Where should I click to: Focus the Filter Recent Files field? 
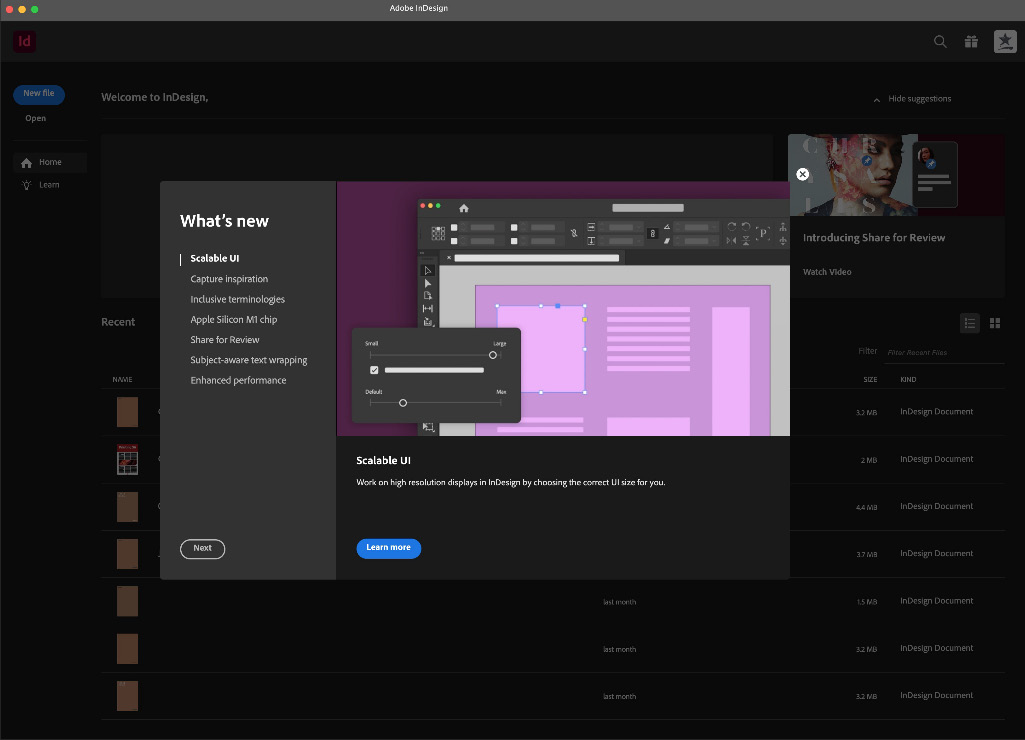(x=944, y=352)
